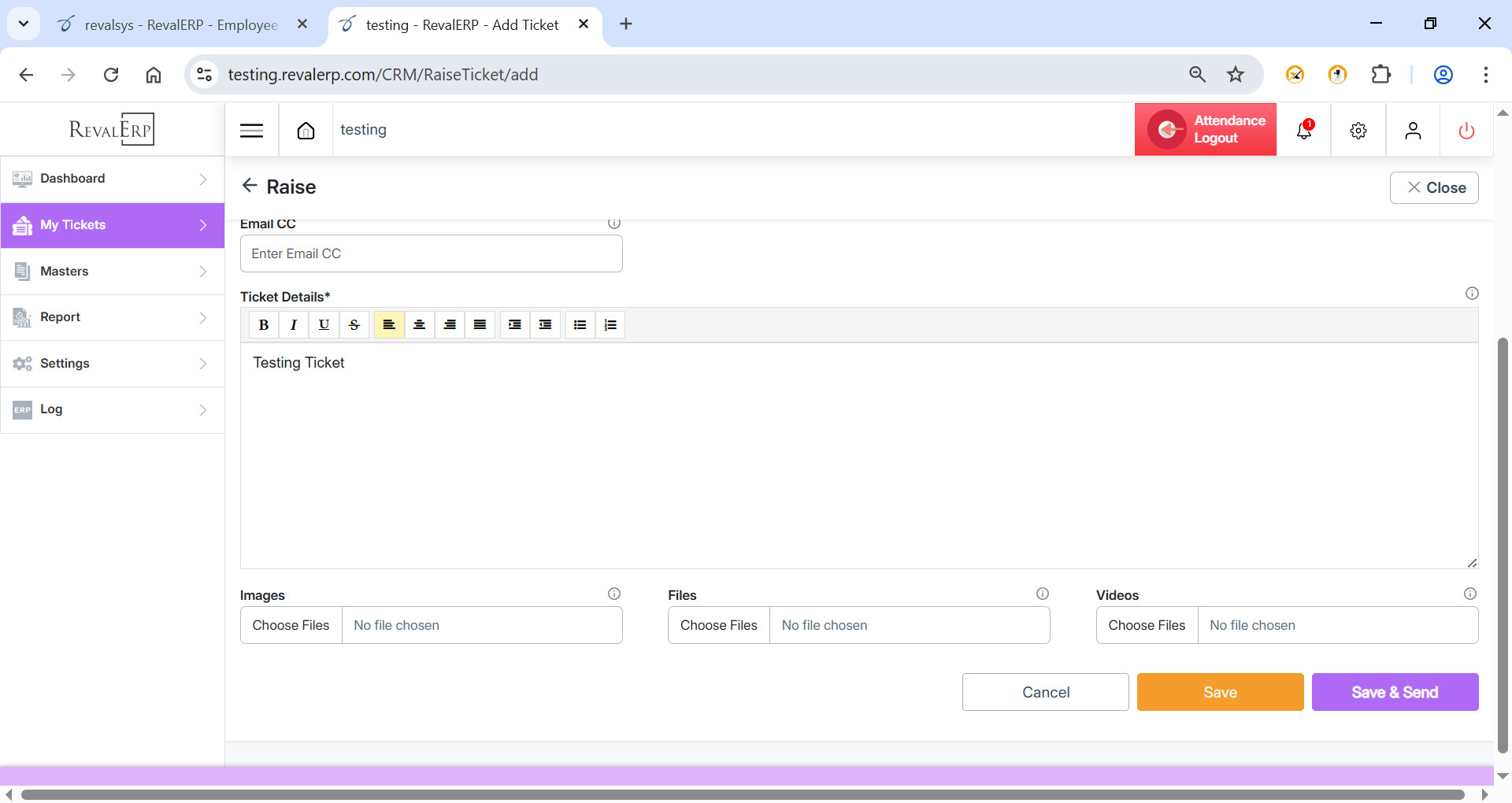The width and height of the screenshot is (1512, 803).
Task: Toggle bold formatting in ticket editor
Action: (x=264, y=324)
